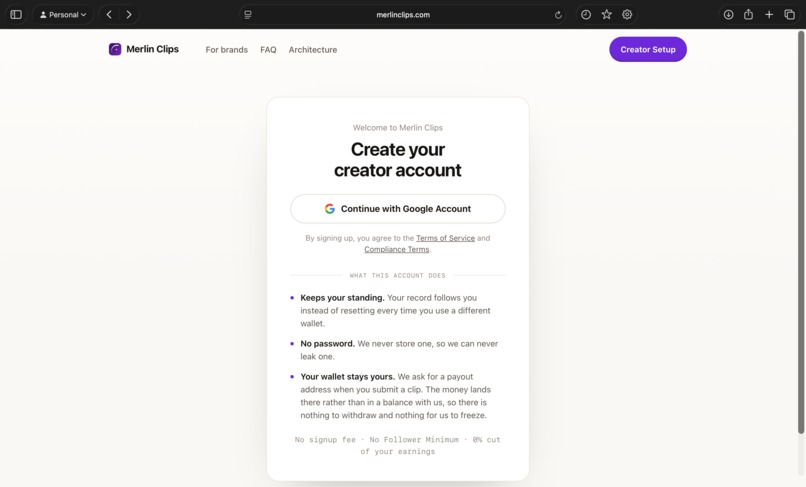Open a new tab with plus icon

(769, 14)
